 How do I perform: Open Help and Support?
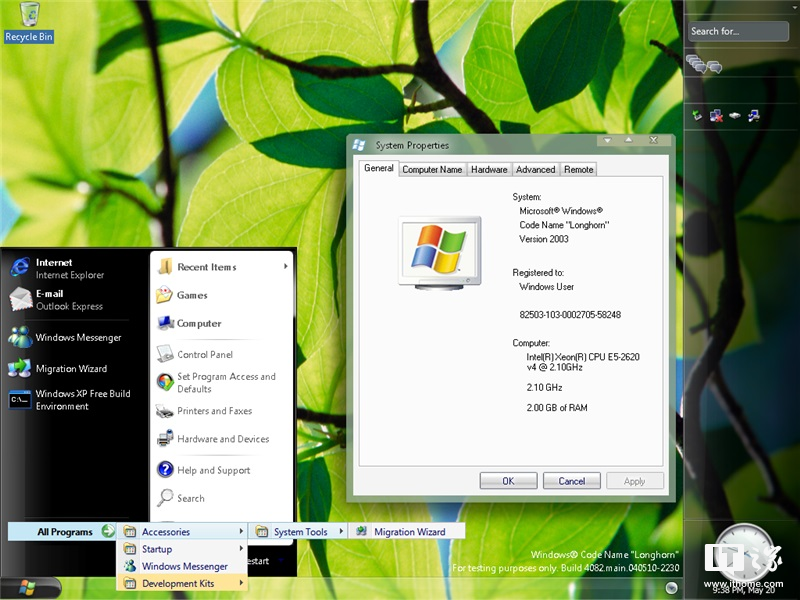point(204,470)
